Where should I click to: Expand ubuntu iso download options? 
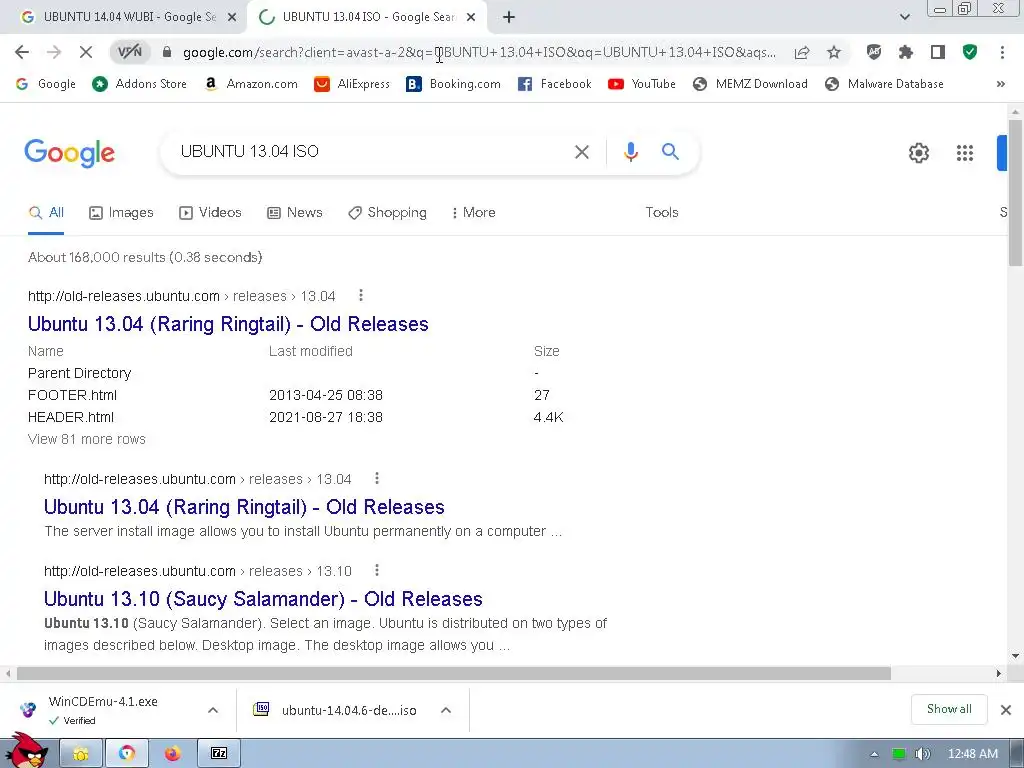(x=446, y=710)
